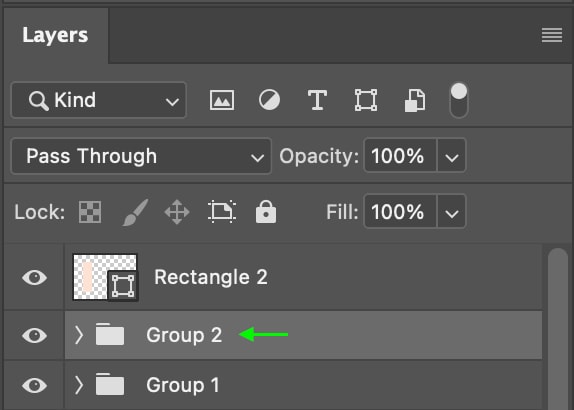Viewport: 574px width, 410px height.
Task: Open the Pass Through blend mode dropdown
Action: (x=141, y=156)
